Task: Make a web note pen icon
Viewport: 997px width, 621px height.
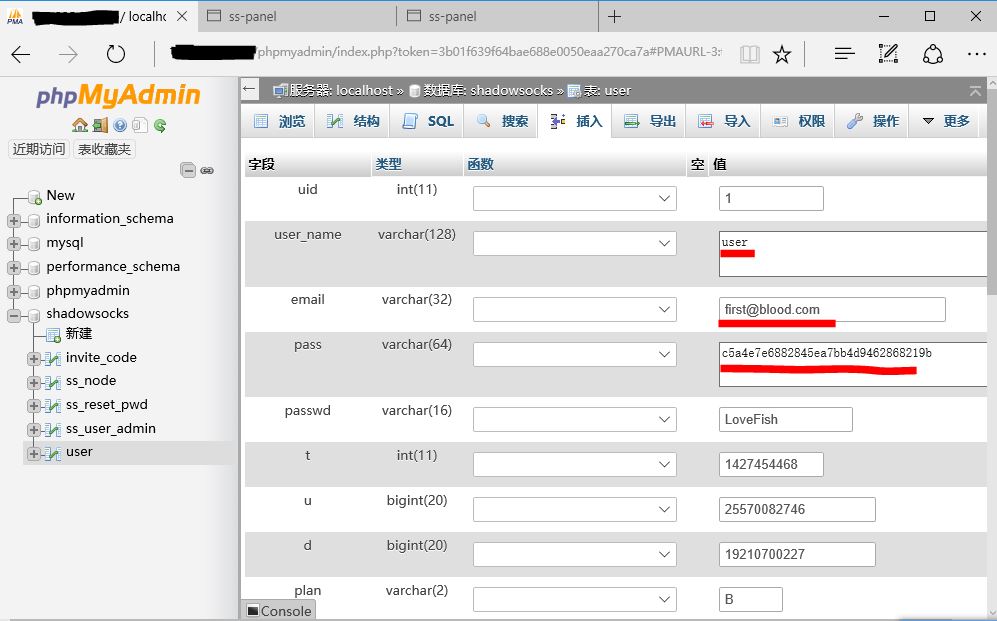Action: [888, 53]
